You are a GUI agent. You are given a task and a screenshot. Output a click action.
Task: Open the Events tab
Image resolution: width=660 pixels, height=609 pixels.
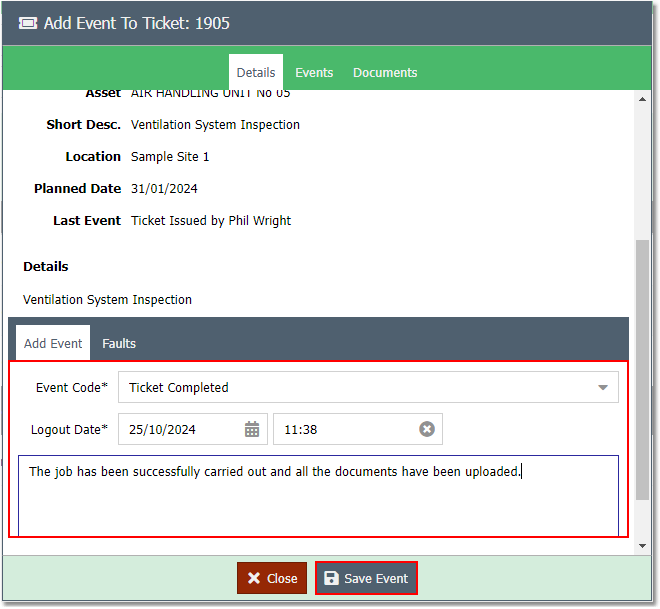click(x=314, y=72)
